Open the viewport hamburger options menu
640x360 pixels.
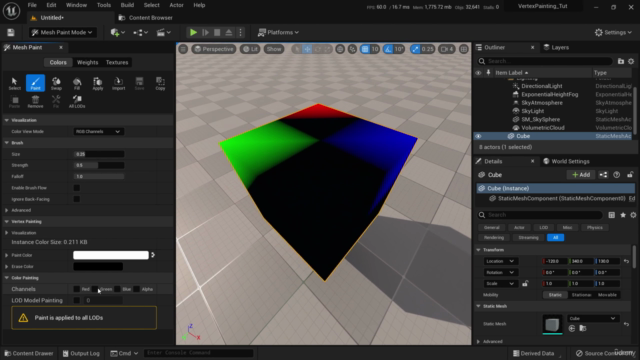183,49
